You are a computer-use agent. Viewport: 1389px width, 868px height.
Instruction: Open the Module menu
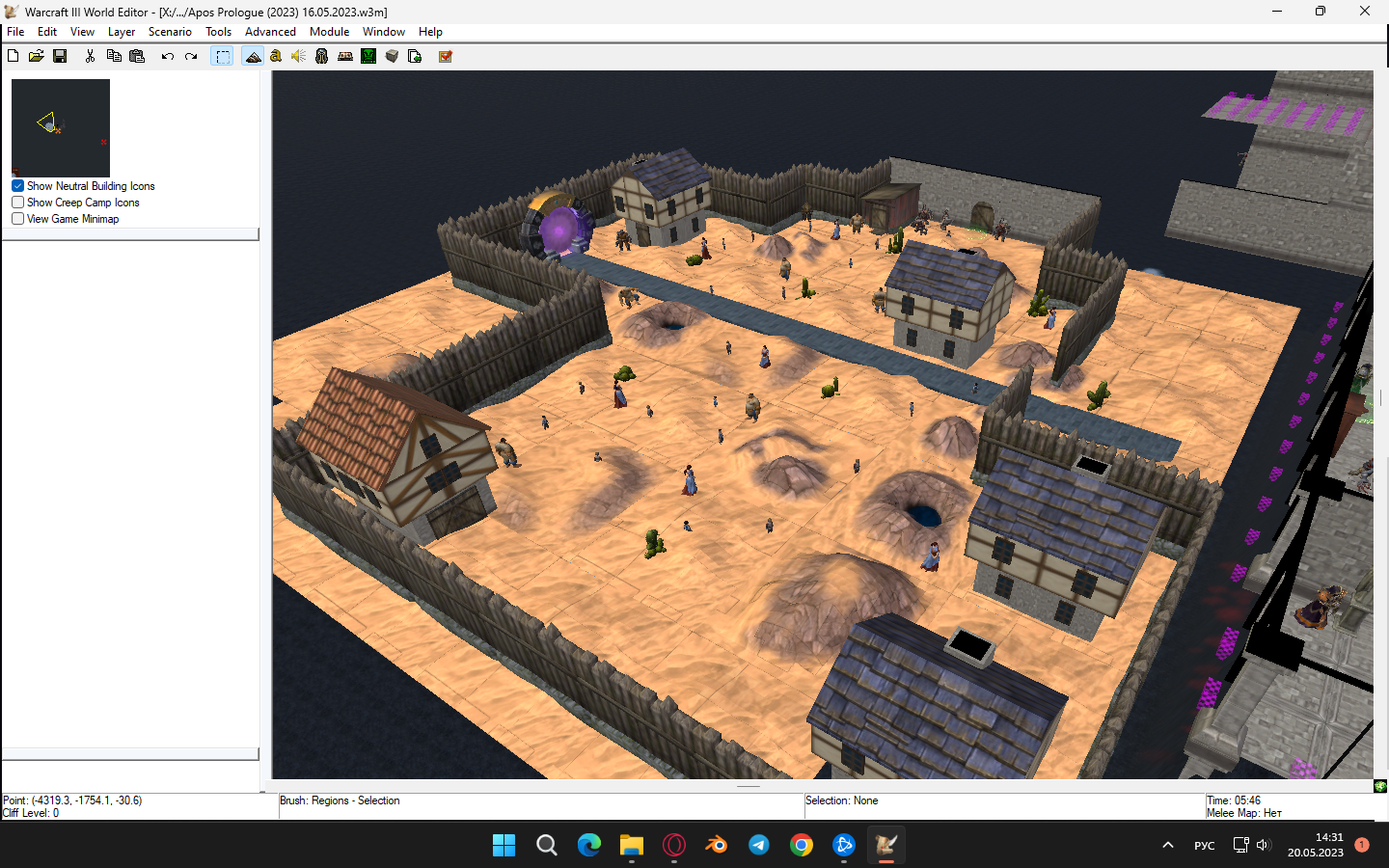(x=329, y=32)
